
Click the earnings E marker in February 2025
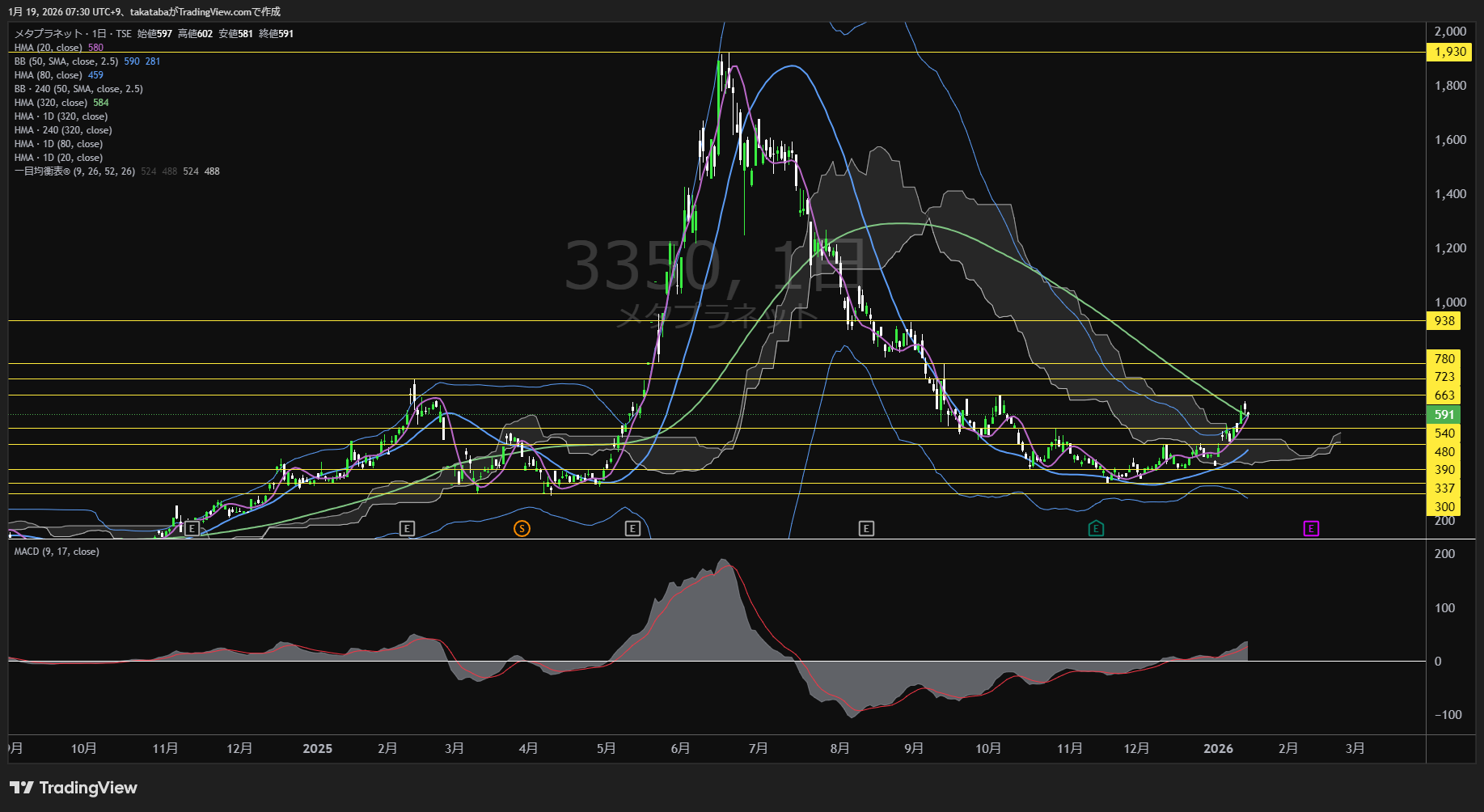click(x=407, y=528)
